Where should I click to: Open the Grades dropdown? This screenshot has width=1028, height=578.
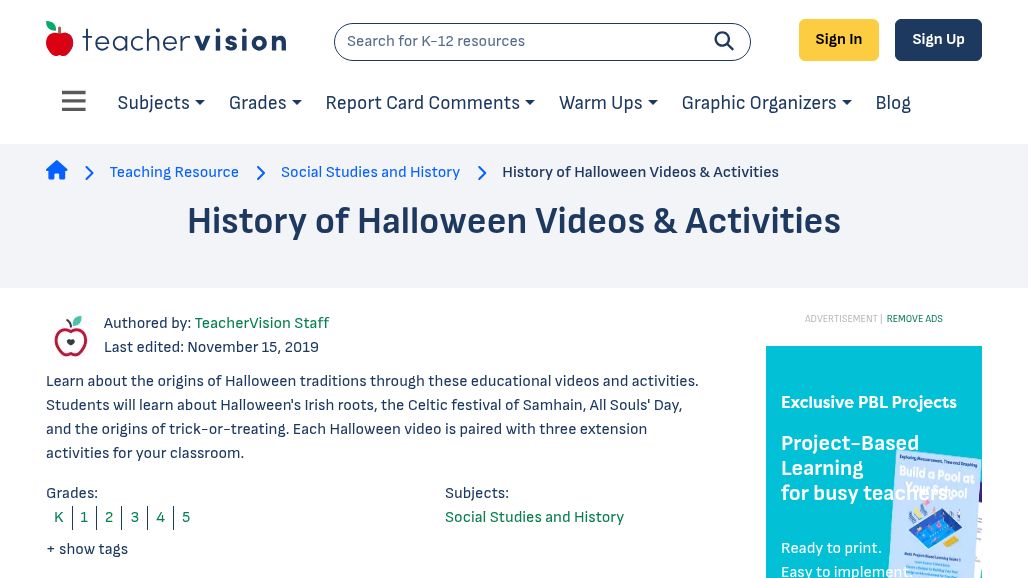[x=264, y=103]
